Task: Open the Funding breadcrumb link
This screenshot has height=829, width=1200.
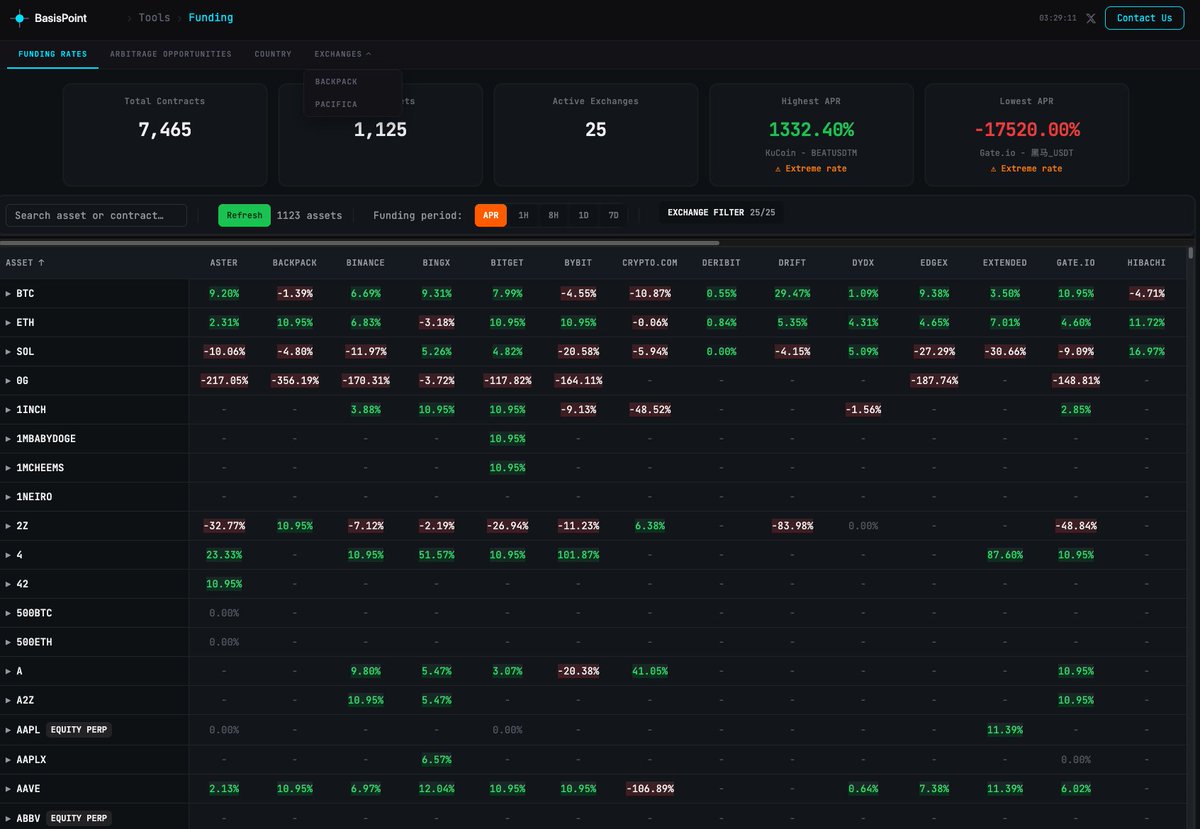Action: click(210, 18)
